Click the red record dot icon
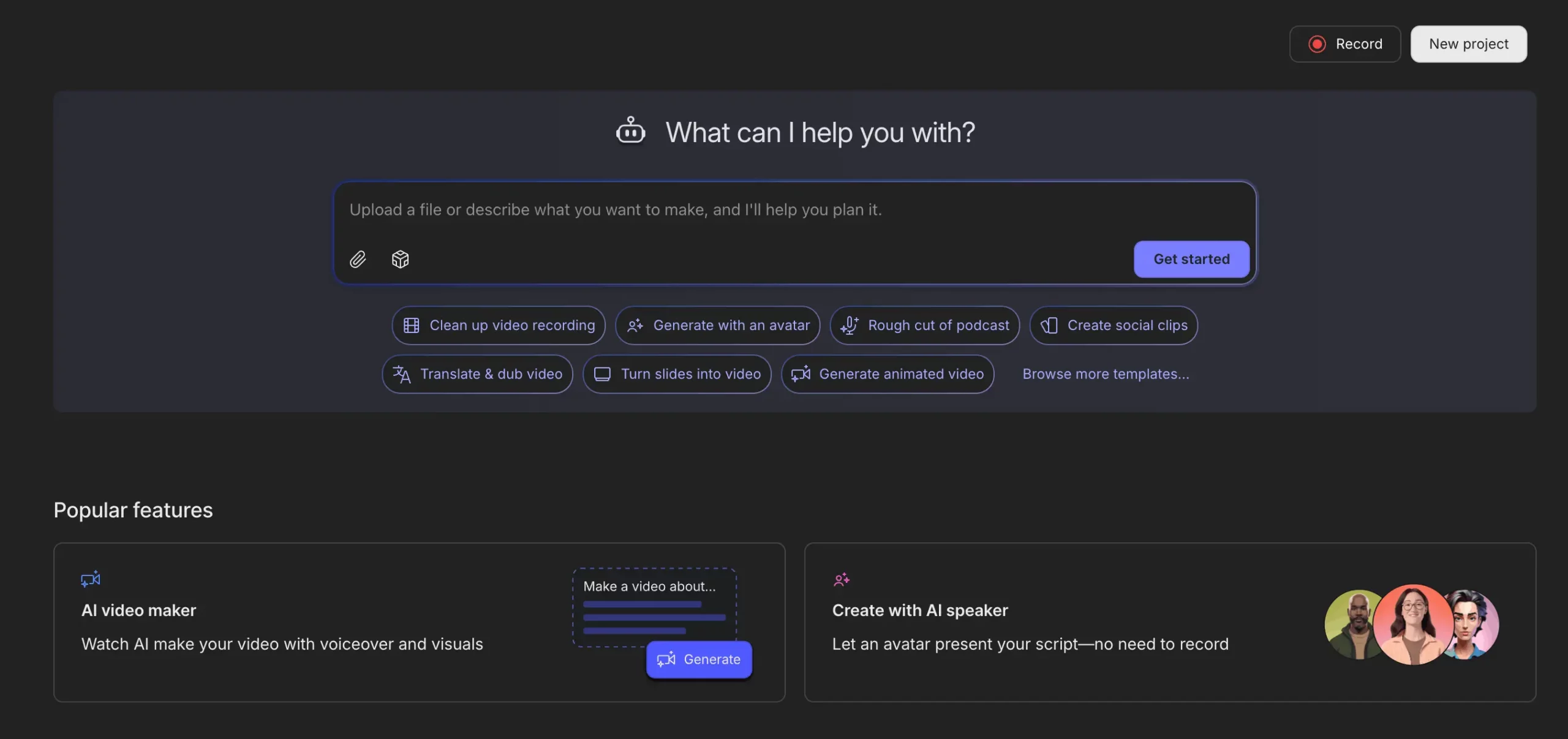1568x739 pixels. (1317, 44)
